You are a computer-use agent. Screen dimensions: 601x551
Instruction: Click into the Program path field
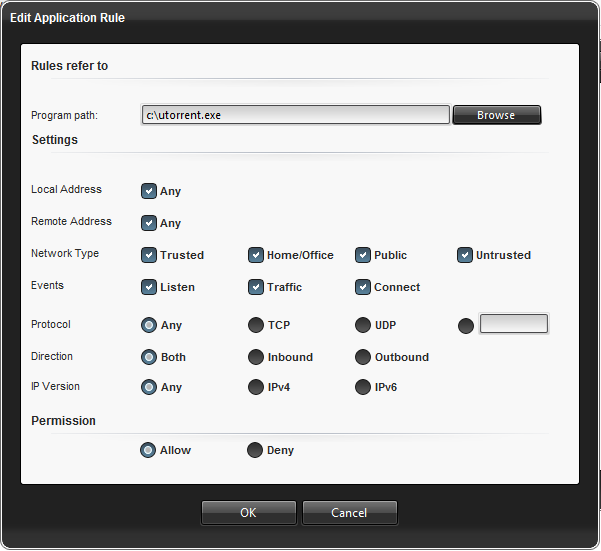coord(296,115)
